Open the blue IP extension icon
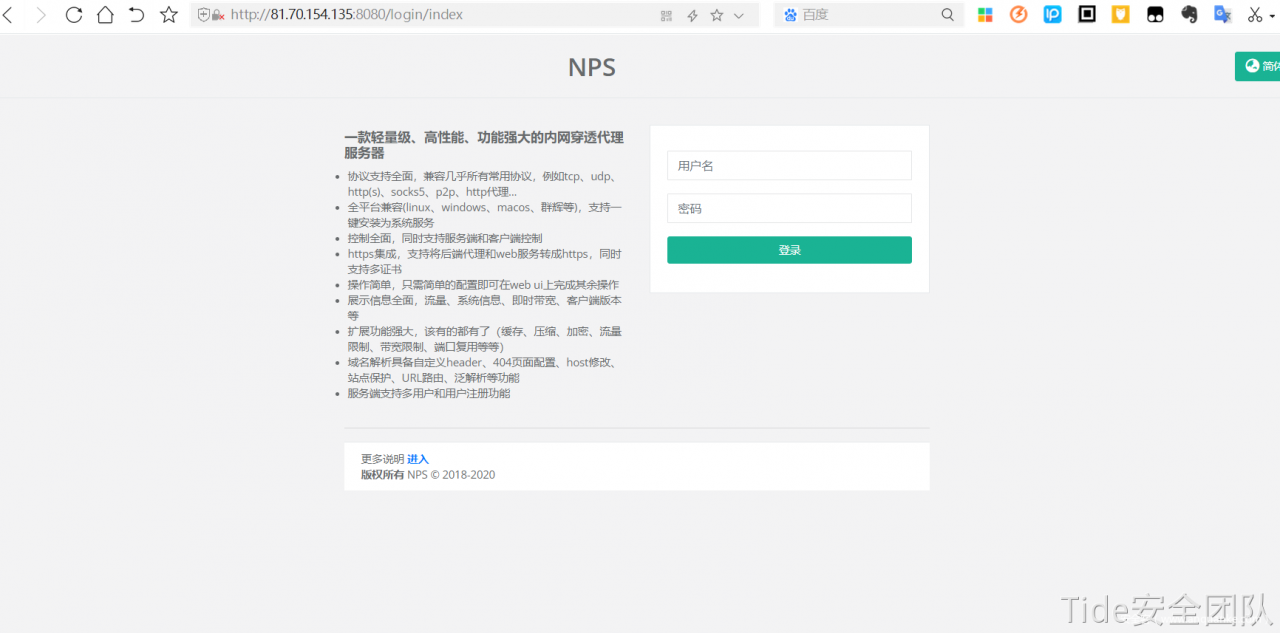 pos(1052,14)
